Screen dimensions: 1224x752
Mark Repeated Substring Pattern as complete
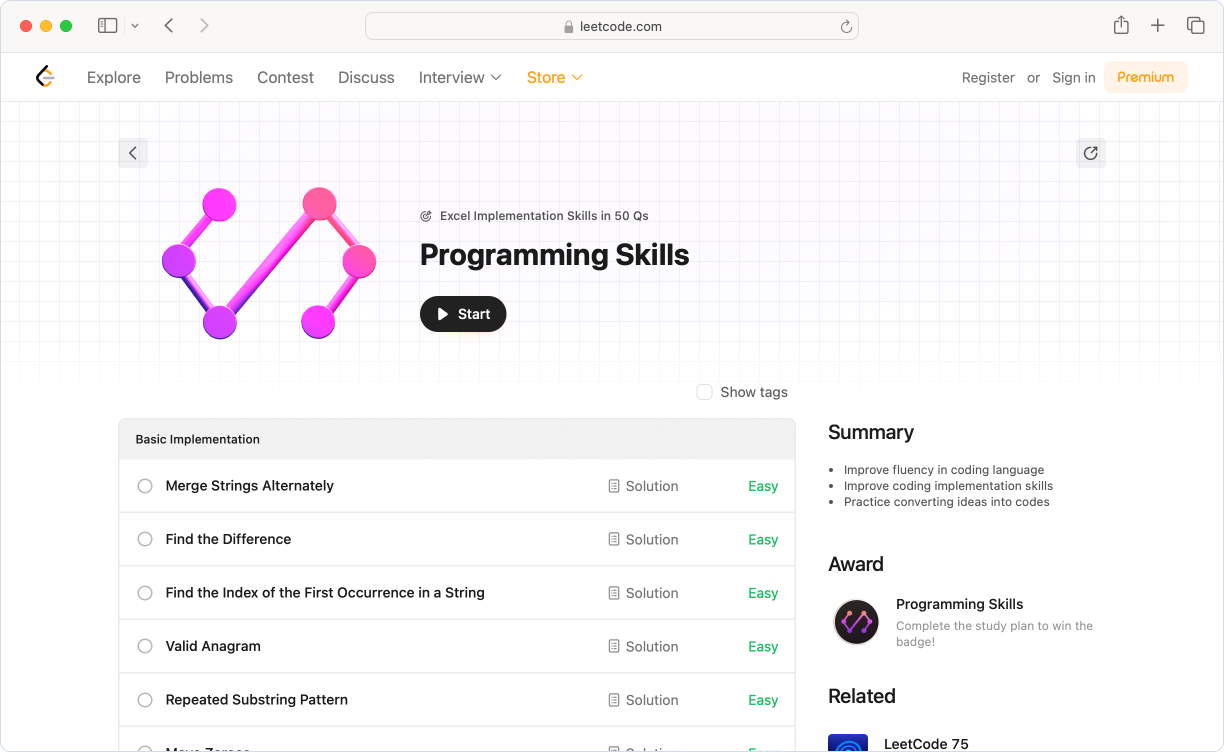(145, 700)
